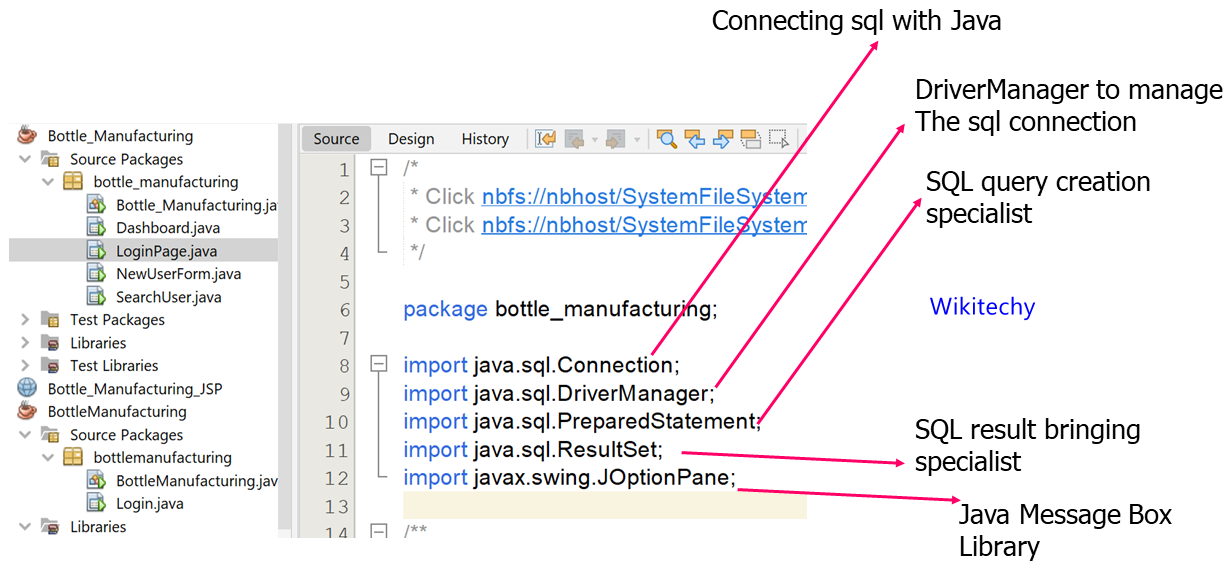Click Find Next Occurrence arrow icon
The width and height of the screenshot is (1229, 568).
coord(723,139)
